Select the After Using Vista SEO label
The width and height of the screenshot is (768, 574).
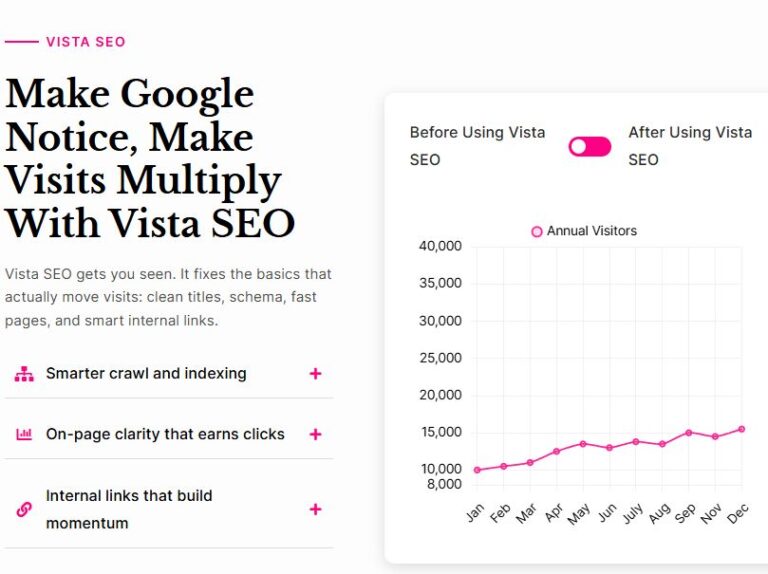click(x=690, y=146)
